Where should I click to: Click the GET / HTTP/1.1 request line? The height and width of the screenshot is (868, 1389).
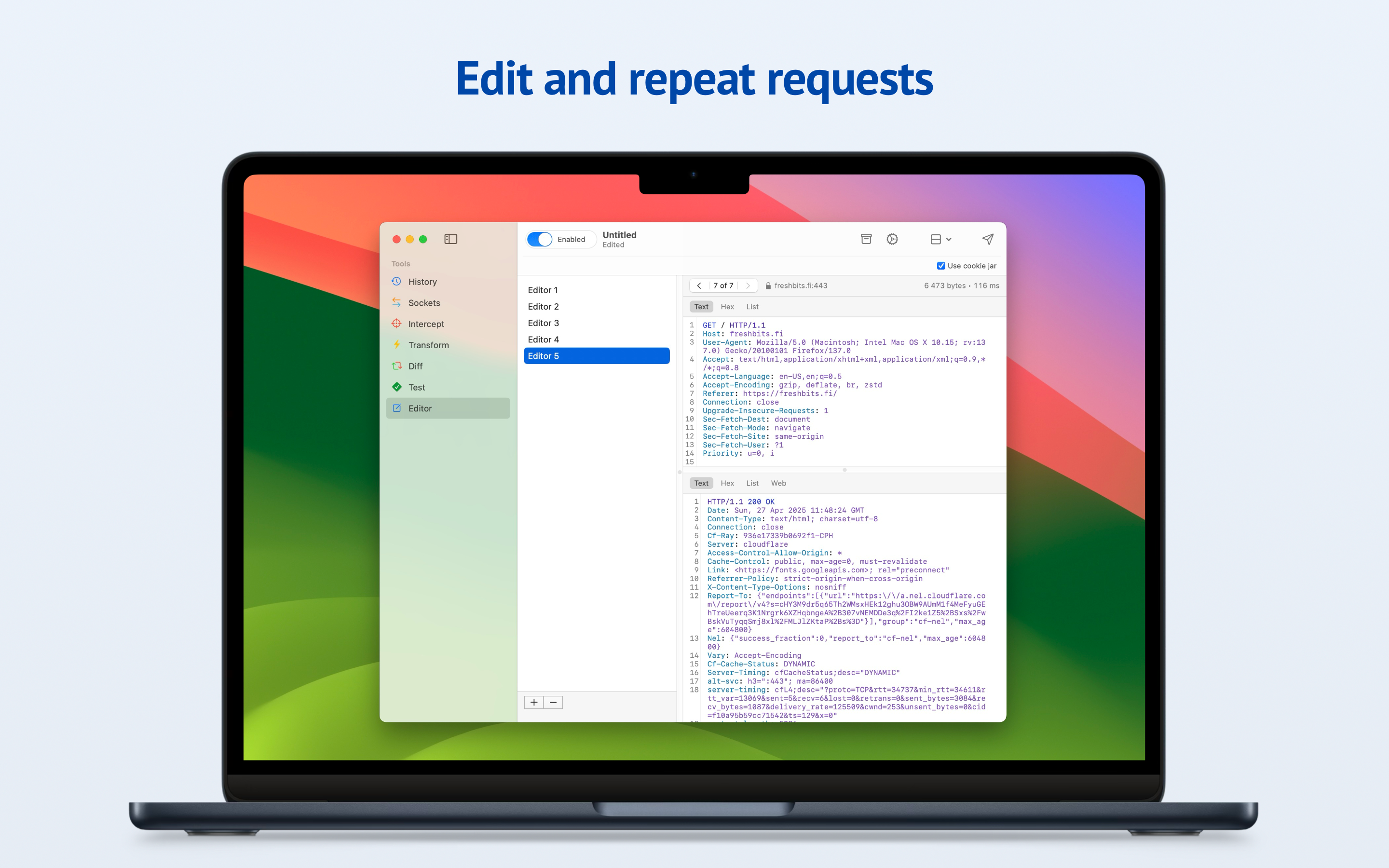pos(734,325)
